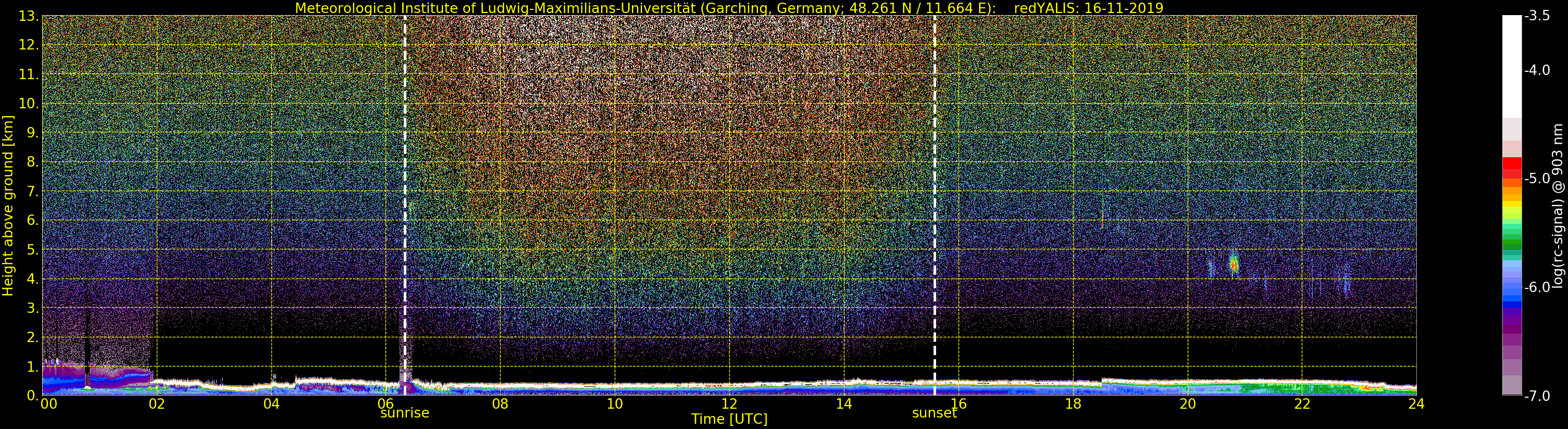
Task: Click the bright red-orange signal spot near 21 UTC
Action: click(x=1234, y=264)
